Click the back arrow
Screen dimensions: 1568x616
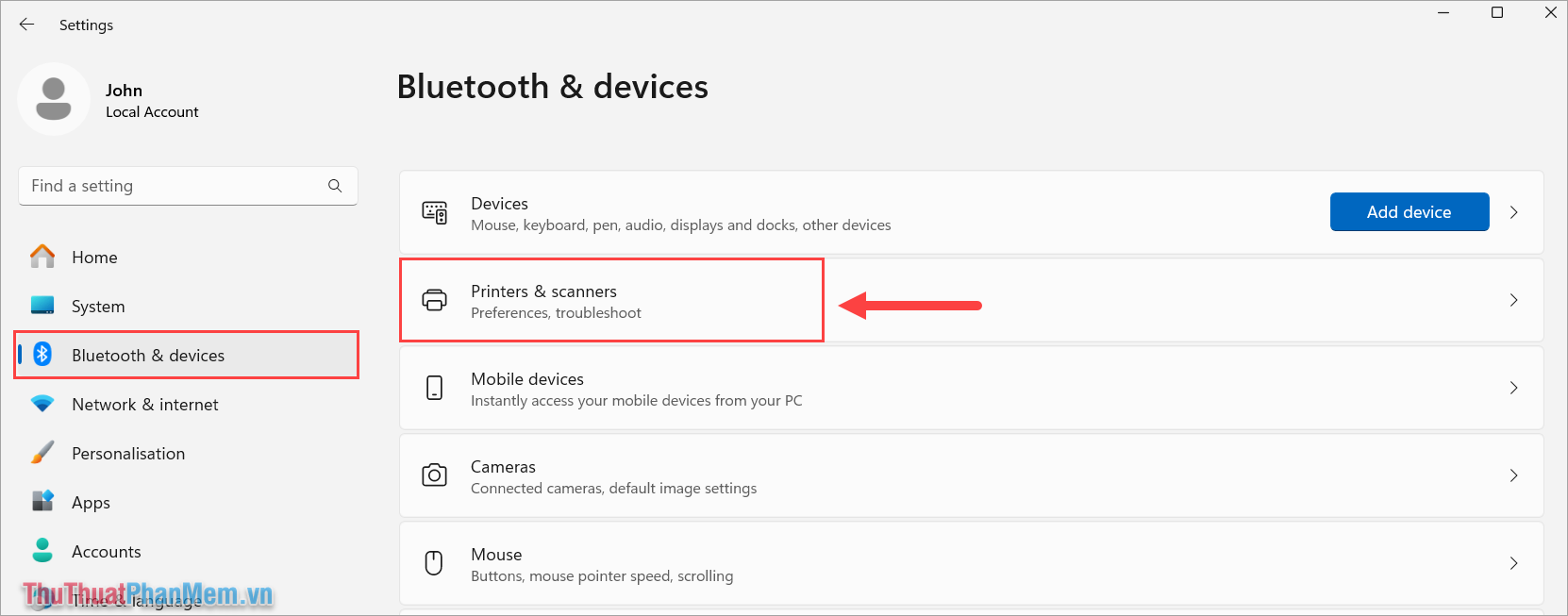point(26,25)
